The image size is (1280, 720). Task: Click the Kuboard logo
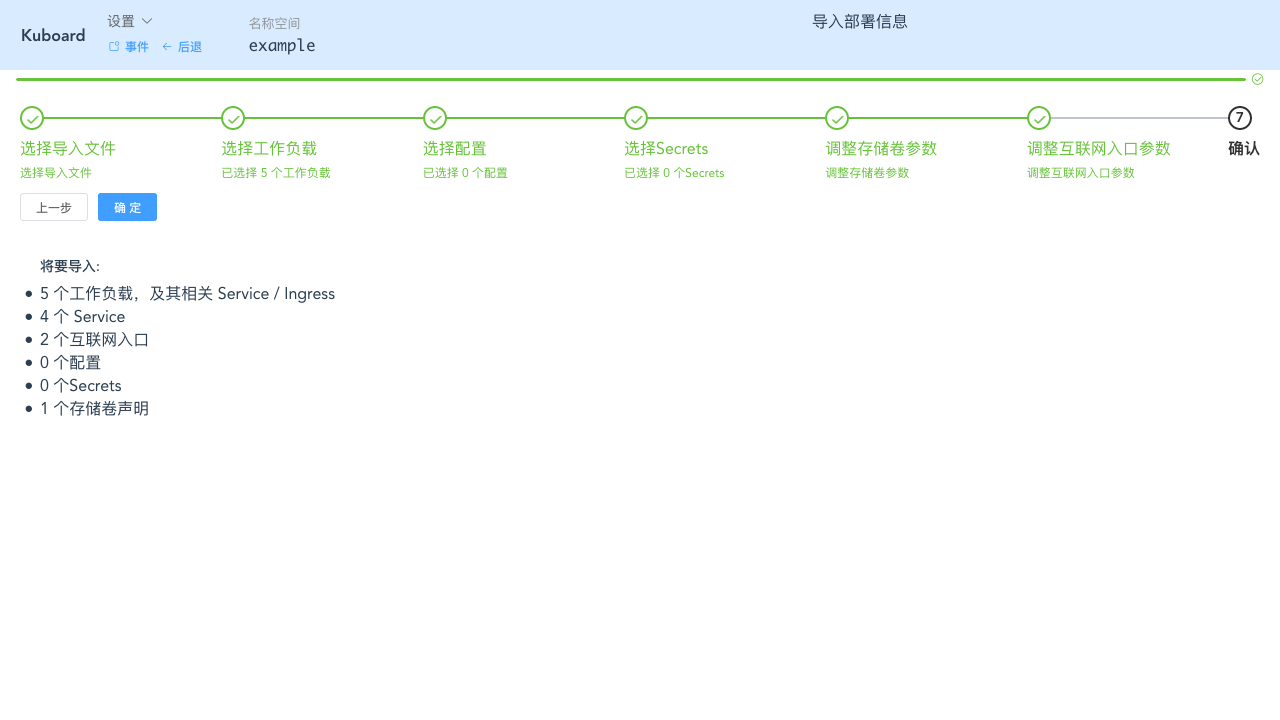[53, 35]
